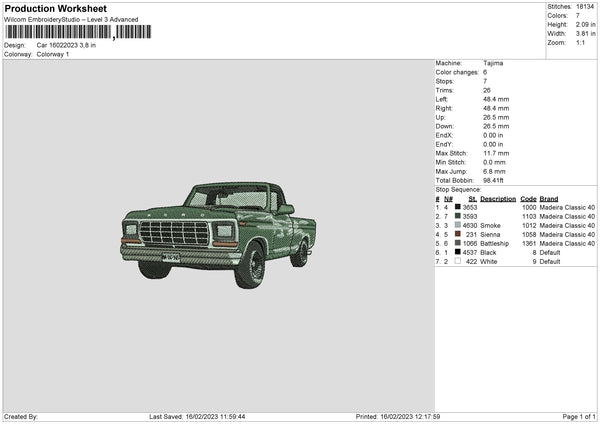Select the green swatch for stop 2 (3593)
The height and width of the screenshot is (424, 600).
(458, 216)
